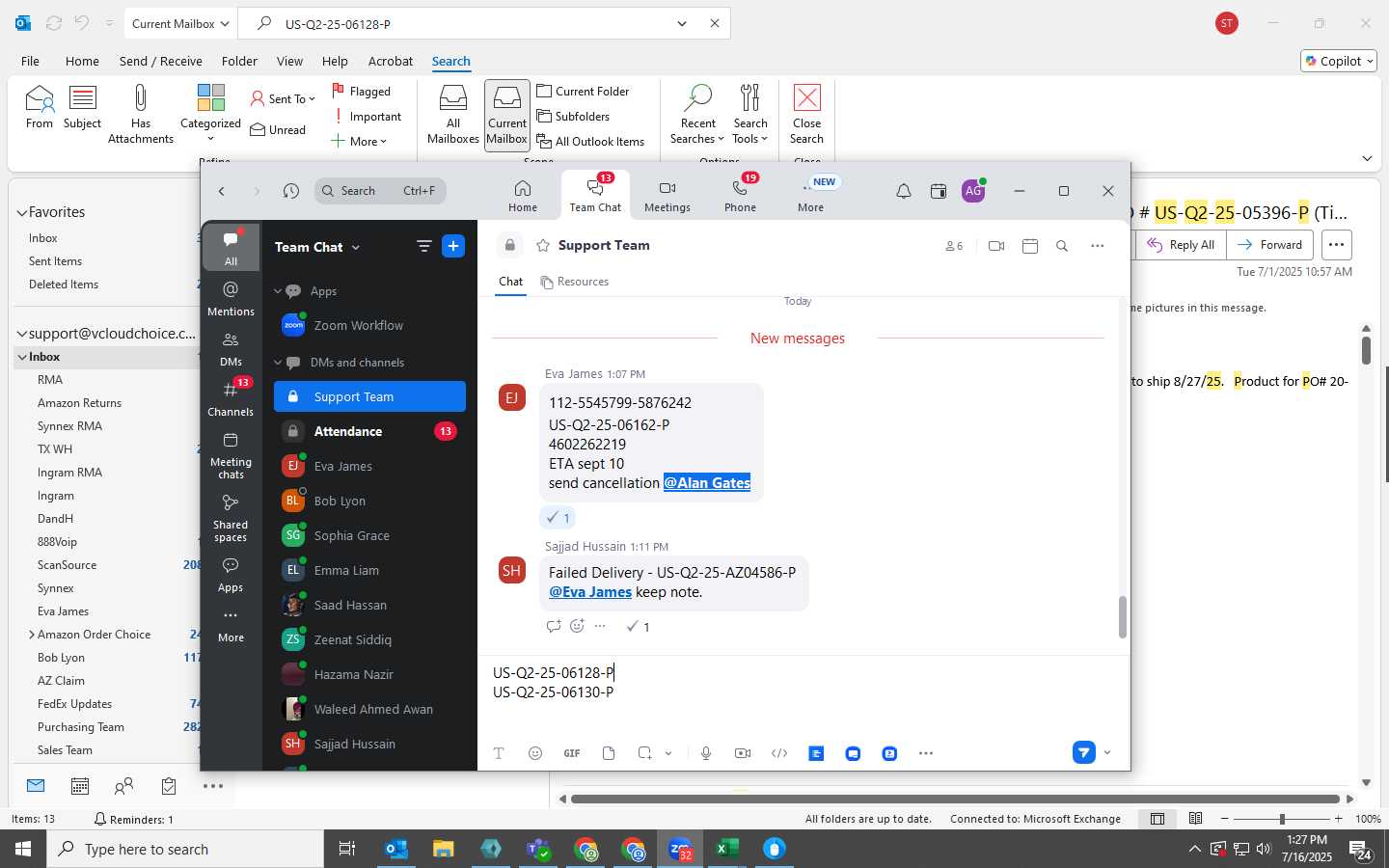Viewport: 1389px width, 868px height.
Task: Click Has Attachments in Outlook ribbon
Action: 141,114
